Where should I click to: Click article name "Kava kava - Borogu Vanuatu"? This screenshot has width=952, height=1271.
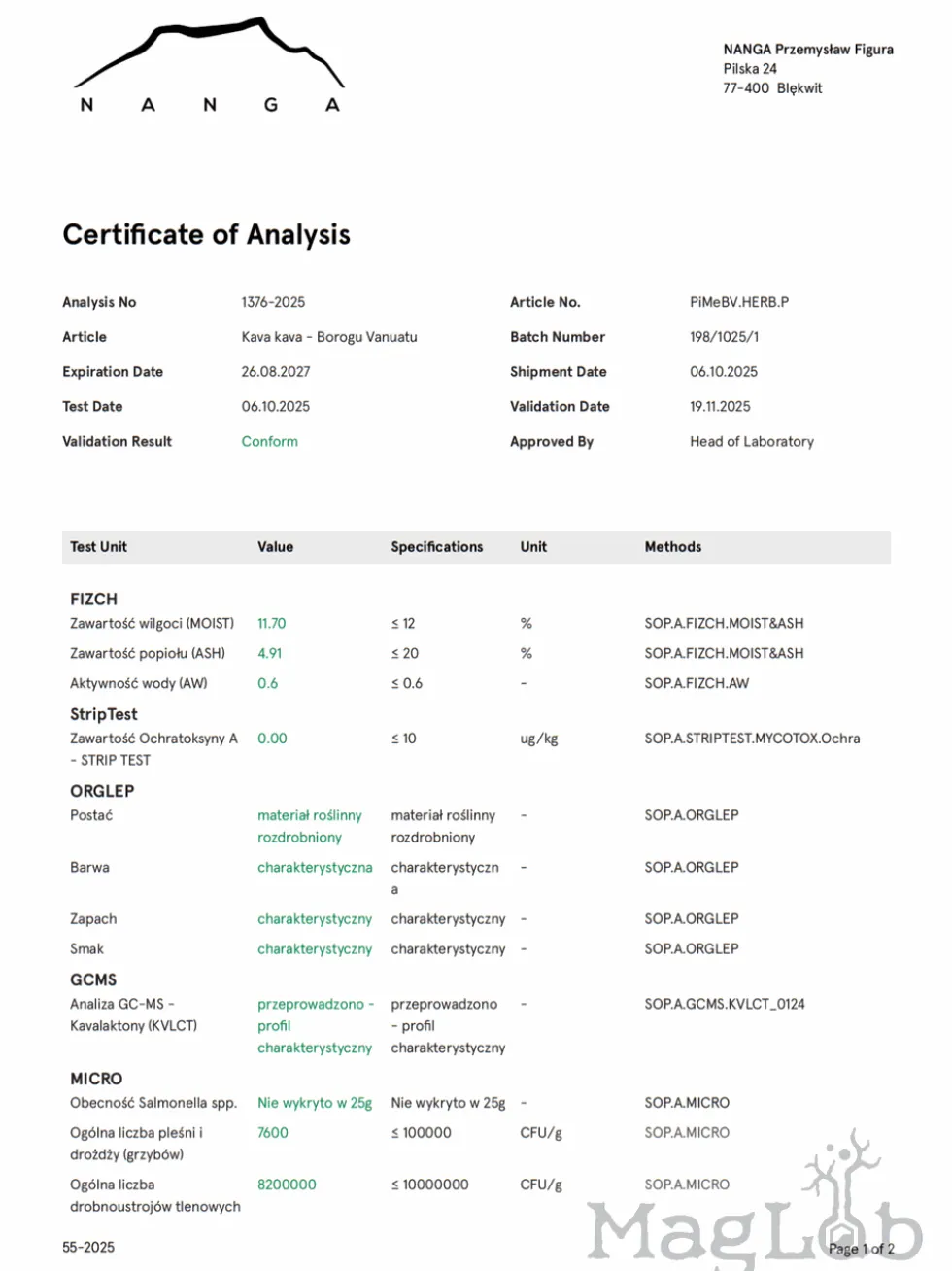tap(329, 337)
